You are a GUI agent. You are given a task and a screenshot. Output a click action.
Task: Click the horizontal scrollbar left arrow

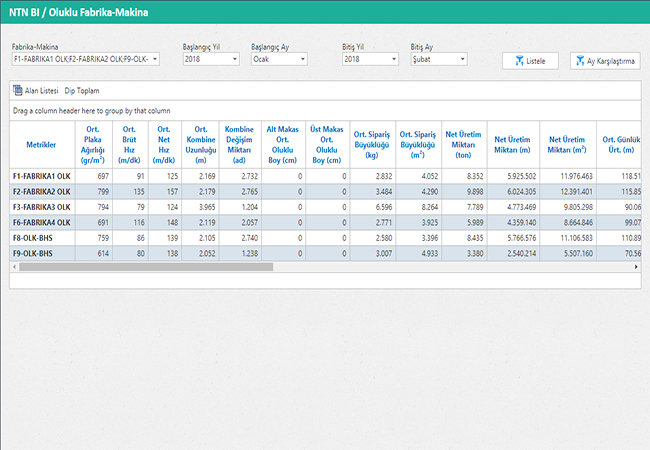coord(16,267)
